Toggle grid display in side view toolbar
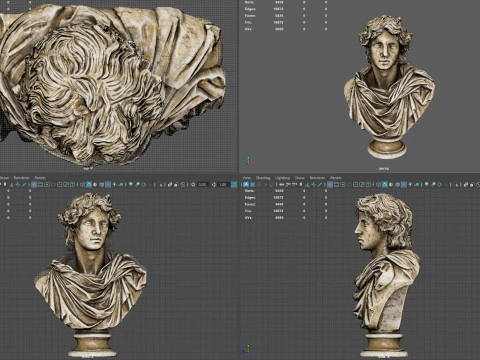Viewport: 480px width, 360px height. pos(330,184)
